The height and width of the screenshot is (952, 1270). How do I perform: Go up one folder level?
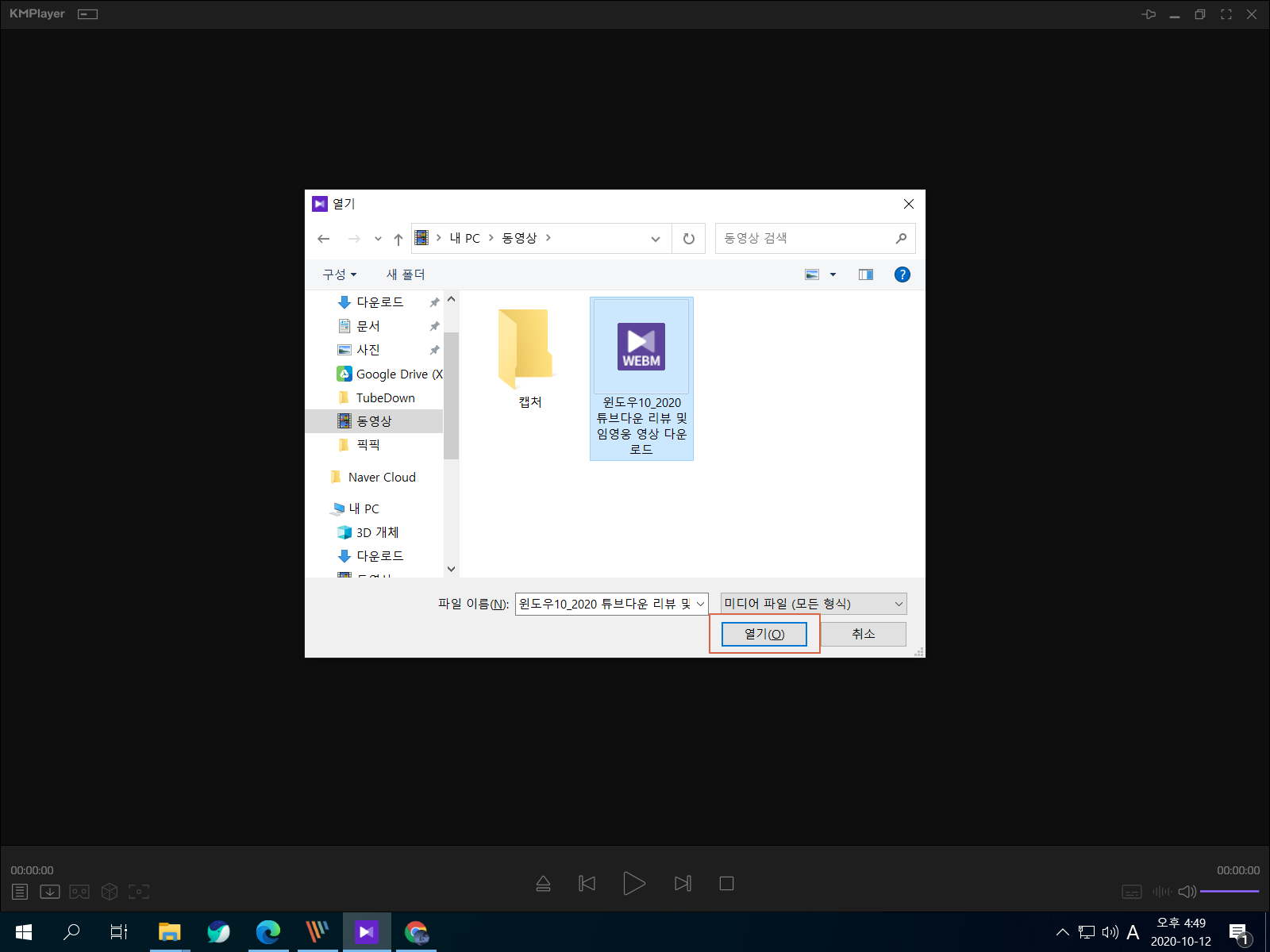click(398, 239)
